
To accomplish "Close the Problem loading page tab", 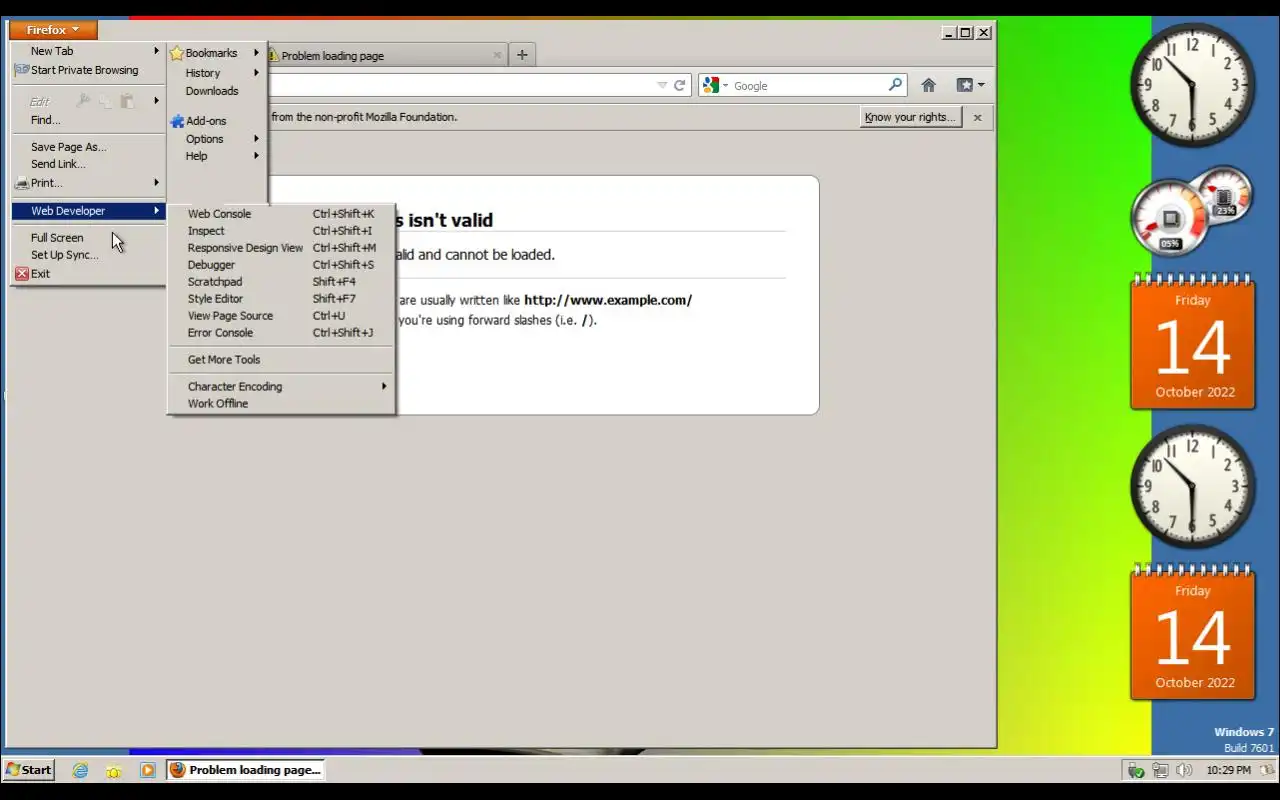I will (497, 55).
